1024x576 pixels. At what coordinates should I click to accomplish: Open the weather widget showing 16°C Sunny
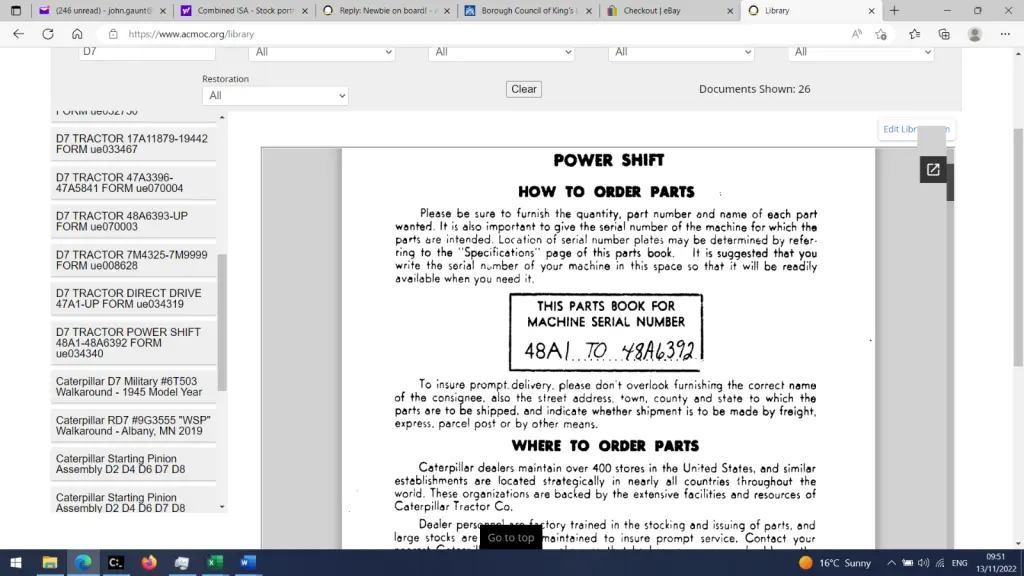835,563
